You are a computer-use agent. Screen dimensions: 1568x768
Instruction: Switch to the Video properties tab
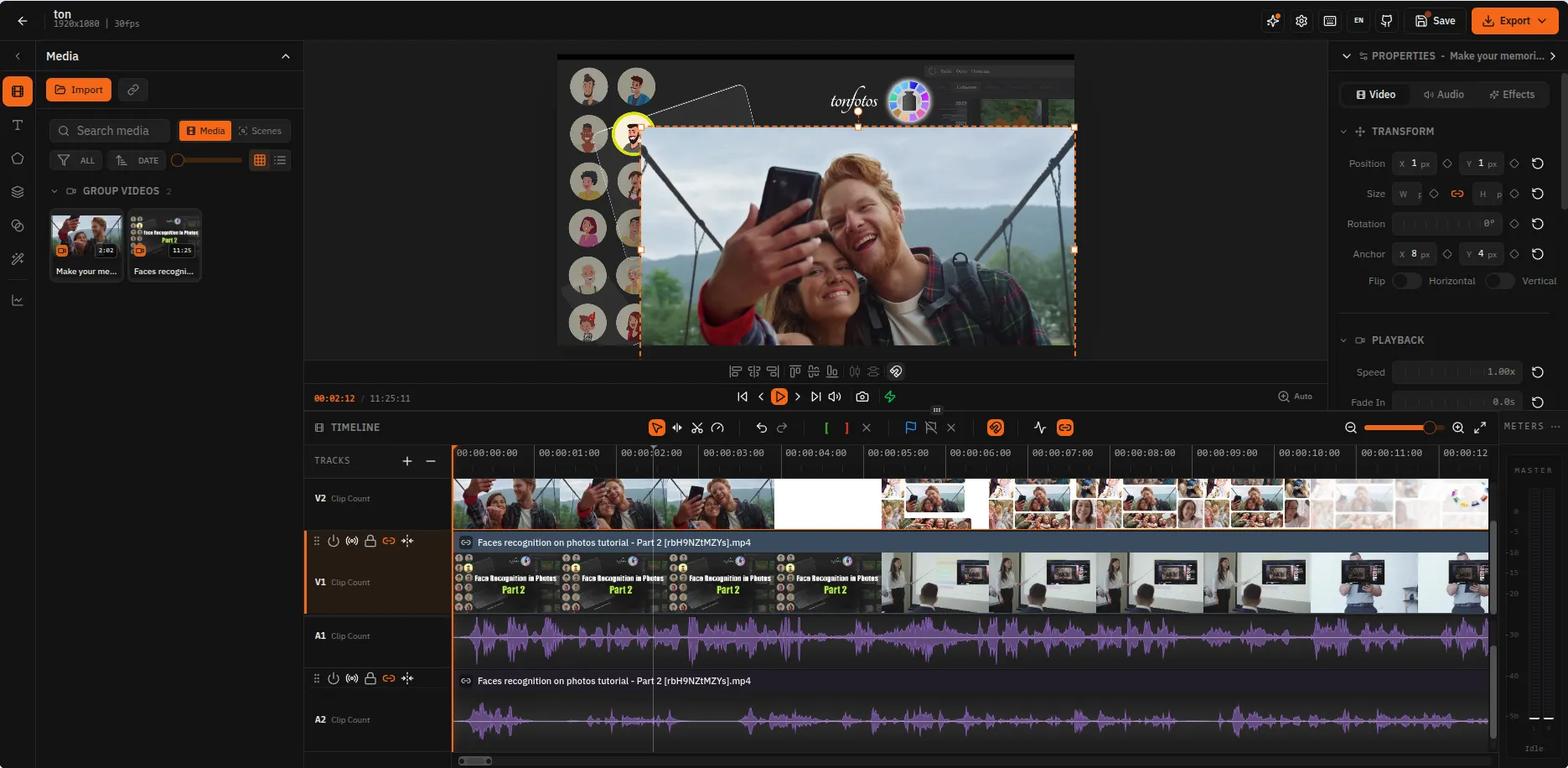(1375, 95)
